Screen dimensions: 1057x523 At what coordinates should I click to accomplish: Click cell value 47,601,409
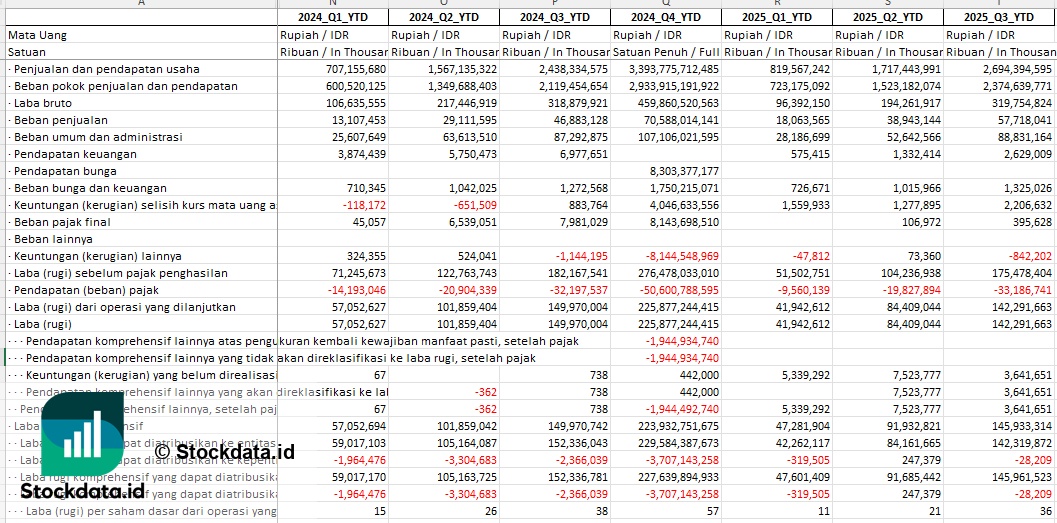coord(804,476)
